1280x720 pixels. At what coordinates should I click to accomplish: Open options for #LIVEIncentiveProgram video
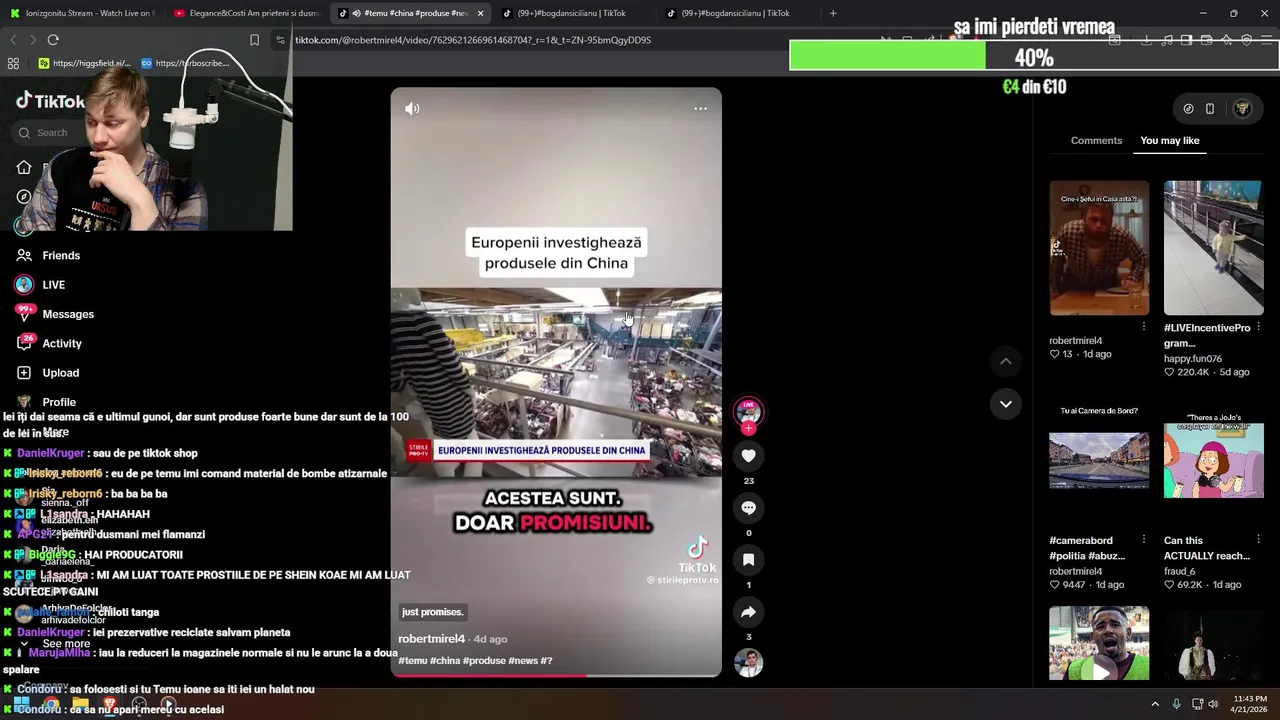point(1258,327)
